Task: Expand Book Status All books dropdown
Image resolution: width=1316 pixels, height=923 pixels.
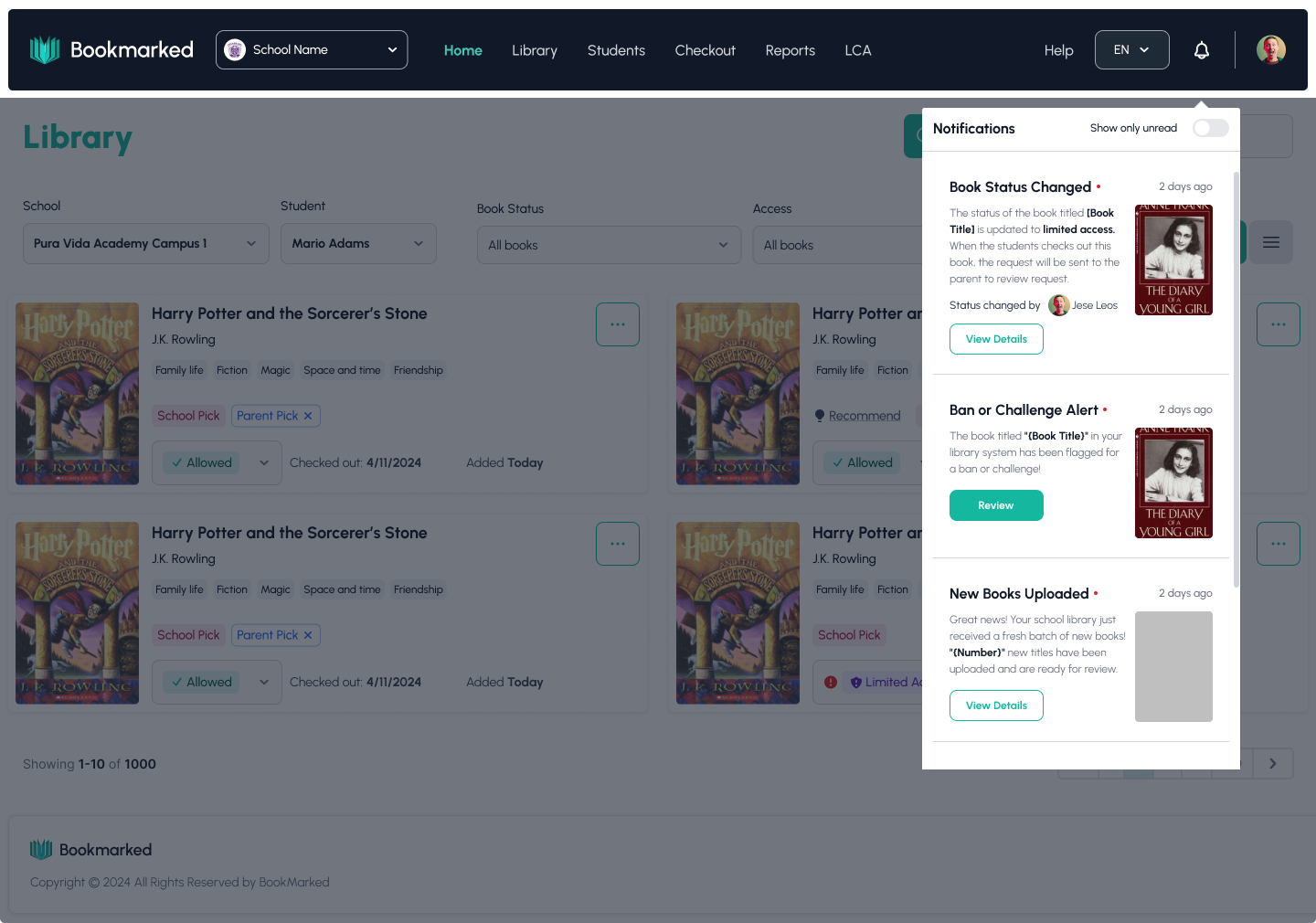Action: [609, 245]
